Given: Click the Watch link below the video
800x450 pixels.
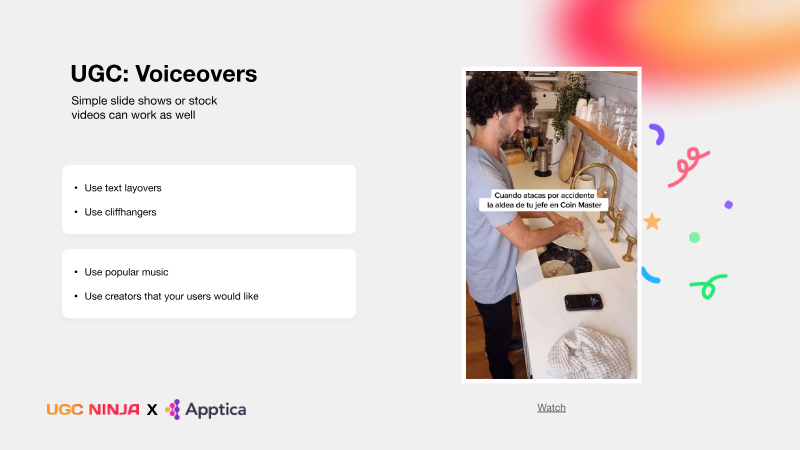Looking at the screenshot, I should pos(551,408).
